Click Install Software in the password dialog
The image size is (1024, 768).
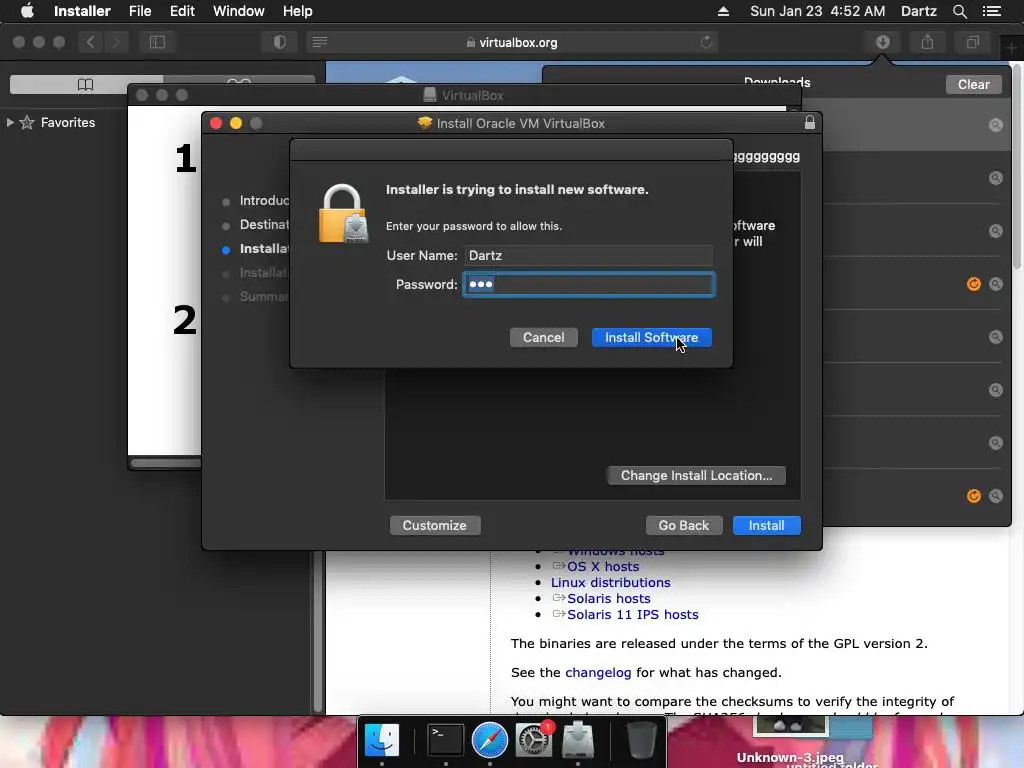pyautogui.click(x=651, y=338)
